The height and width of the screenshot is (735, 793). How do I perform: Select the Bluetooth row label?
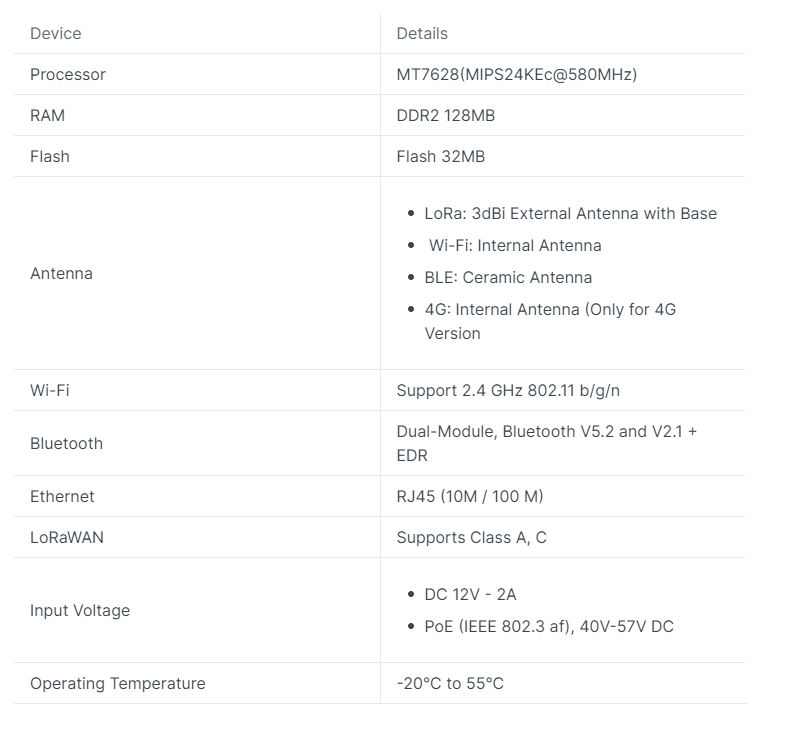pyautogui.click(x=66, y=443)
